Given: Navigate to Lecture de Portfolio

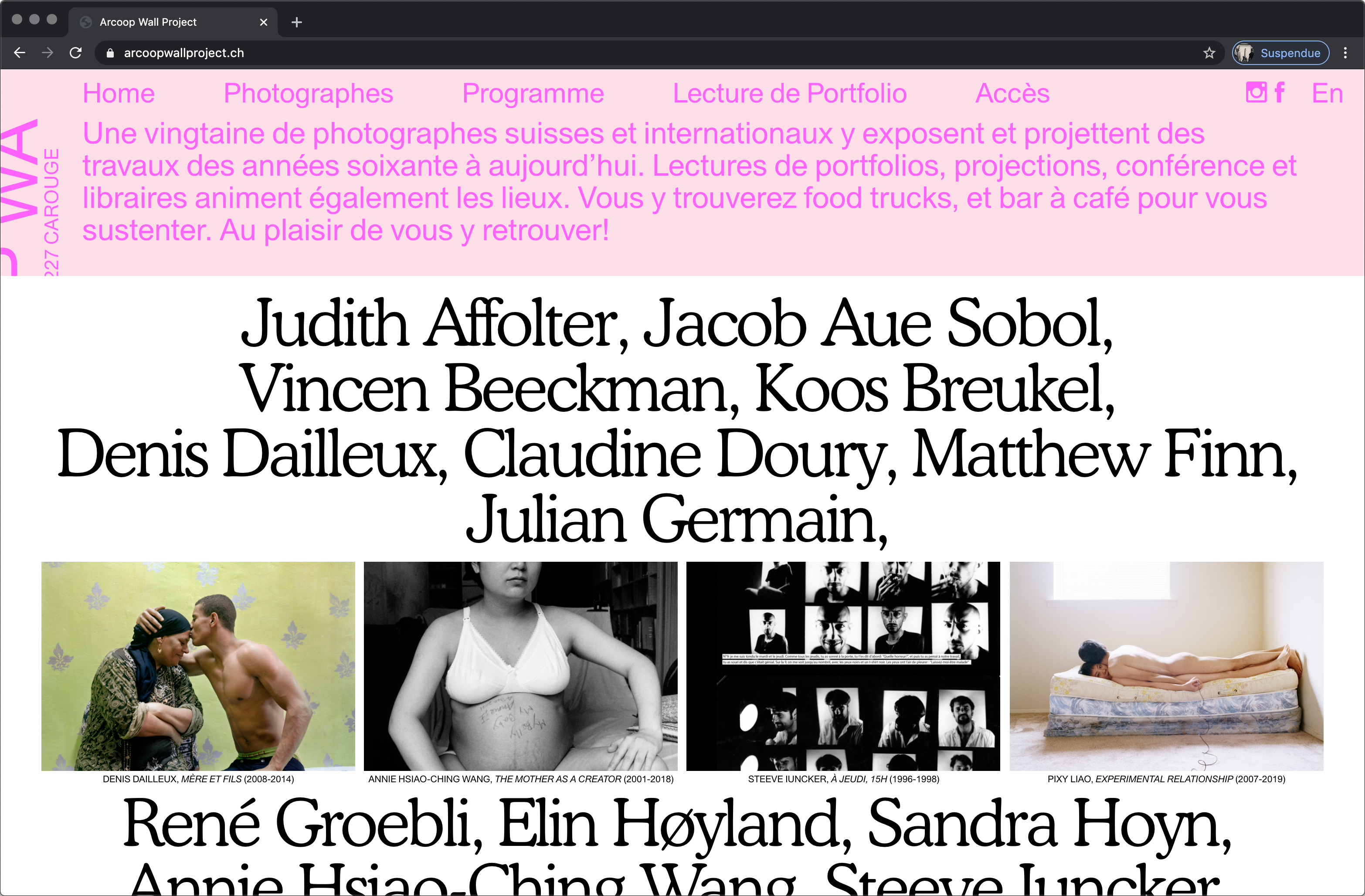Looking at the screenshot, I should tap(789, 94).
